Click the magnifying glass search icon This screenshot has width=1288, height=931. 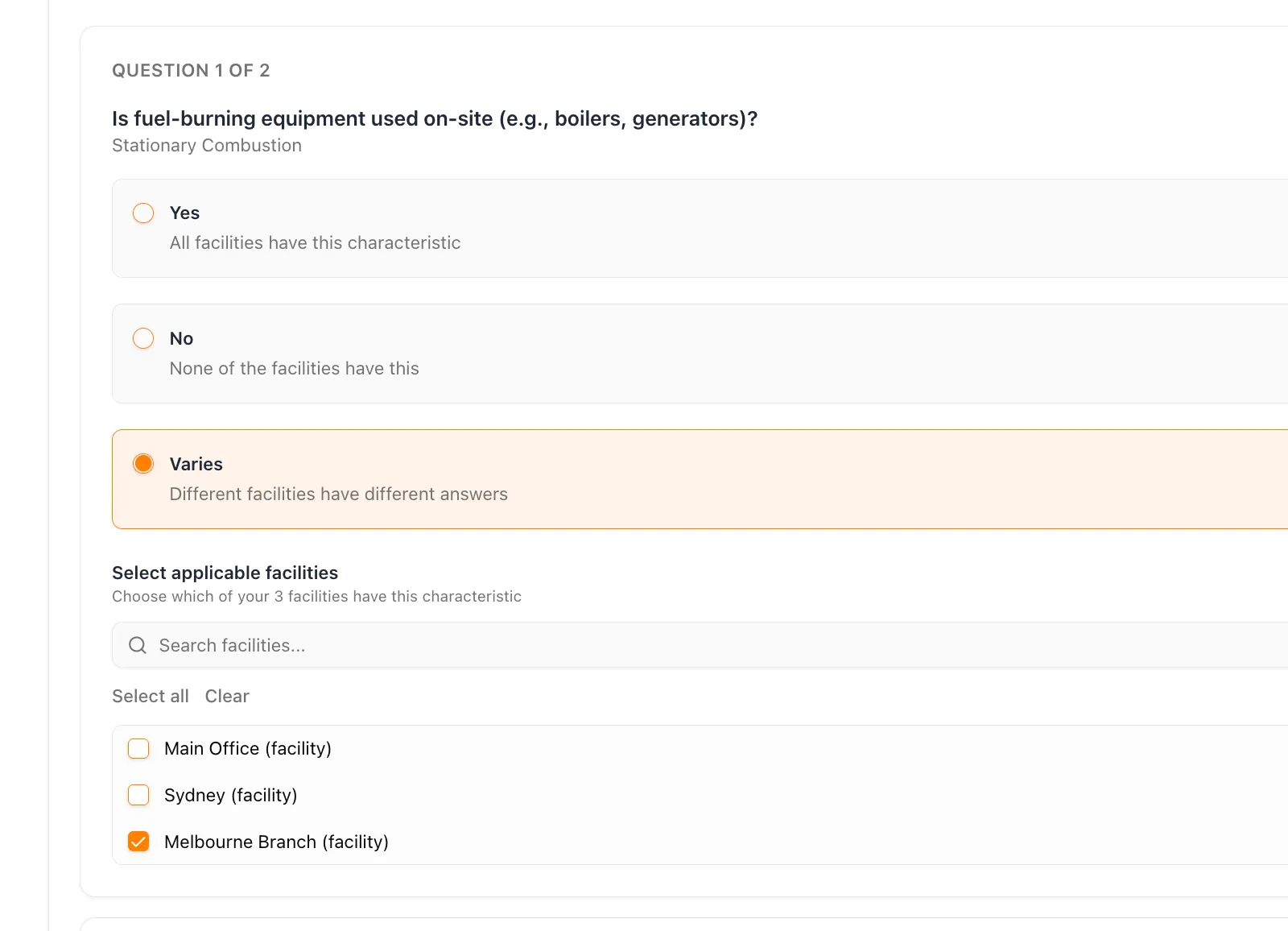[138, 645]
